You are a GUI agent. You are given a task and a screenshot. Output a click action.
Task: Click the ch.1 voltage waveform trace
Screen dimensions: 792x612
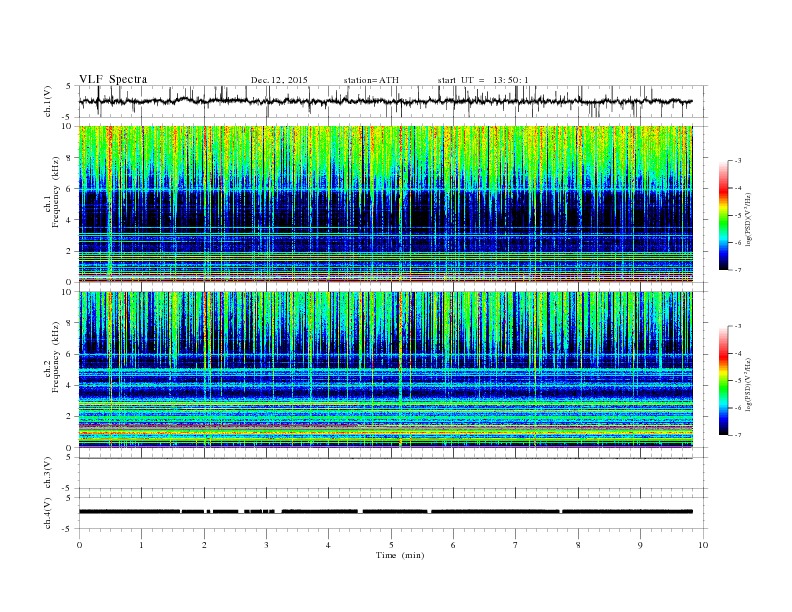click(x=386, y=101)
